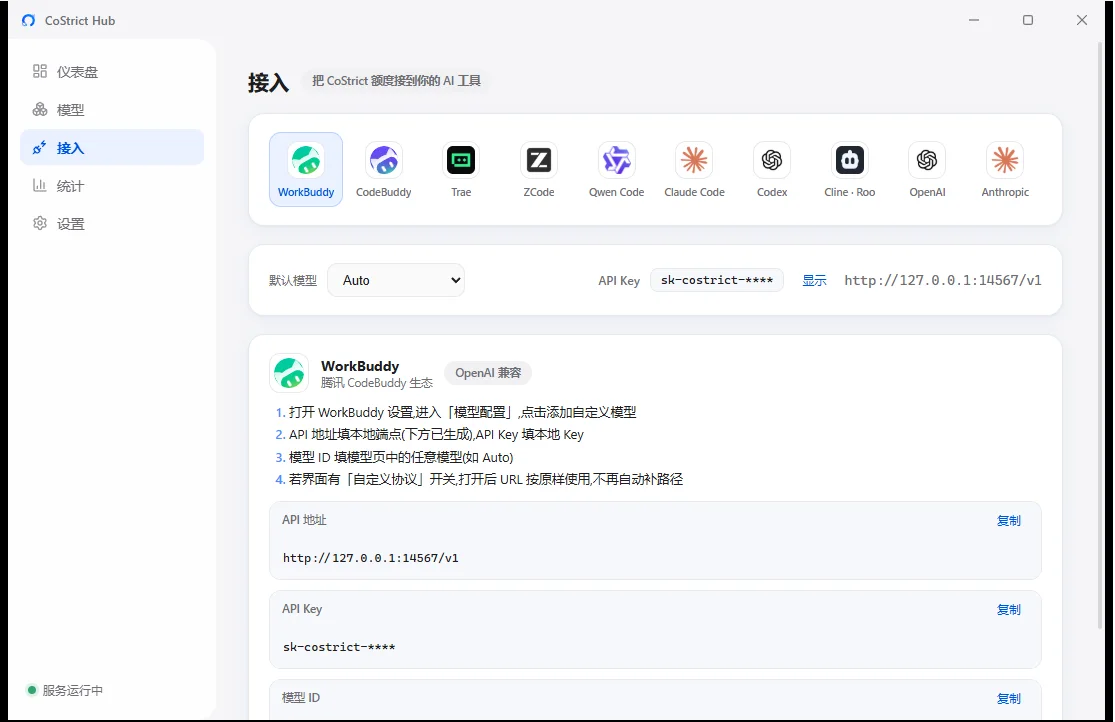Maximize the CoStrict Hub window

[1028, 20]
